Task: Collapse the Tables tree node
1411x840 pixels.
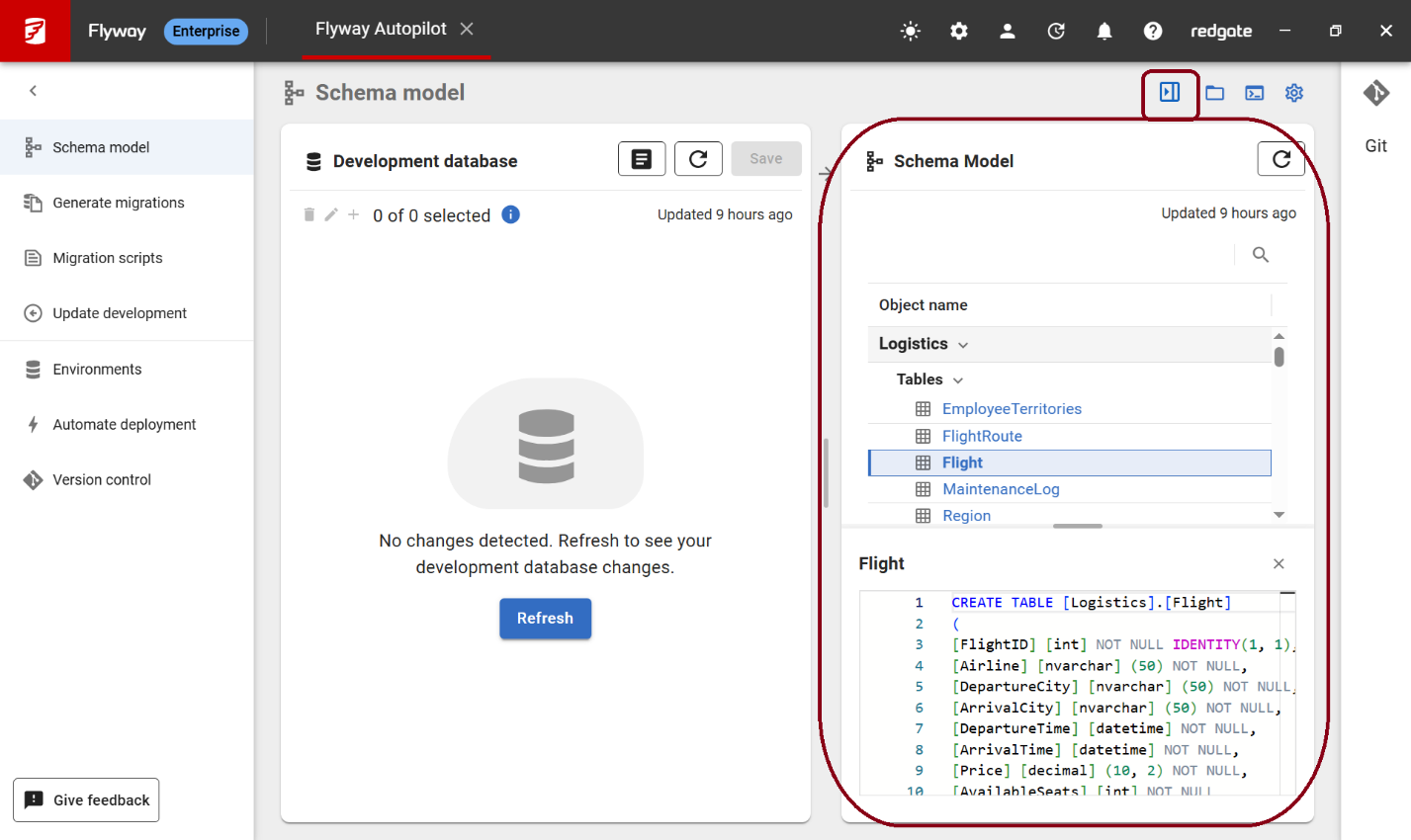Action: pos(957,380)
